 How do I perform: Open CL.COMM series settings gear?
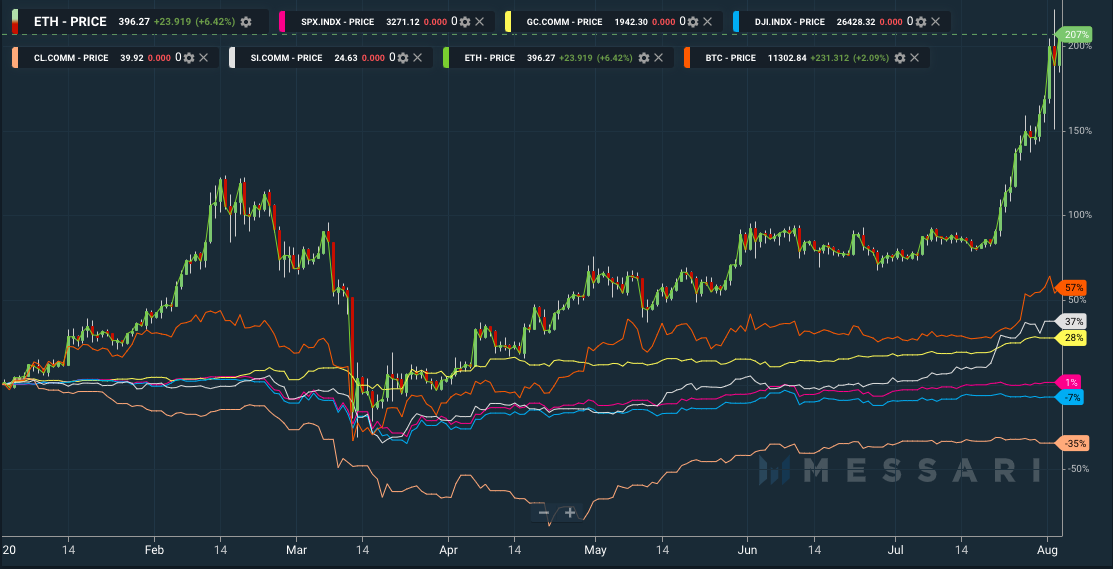(187, 58)
